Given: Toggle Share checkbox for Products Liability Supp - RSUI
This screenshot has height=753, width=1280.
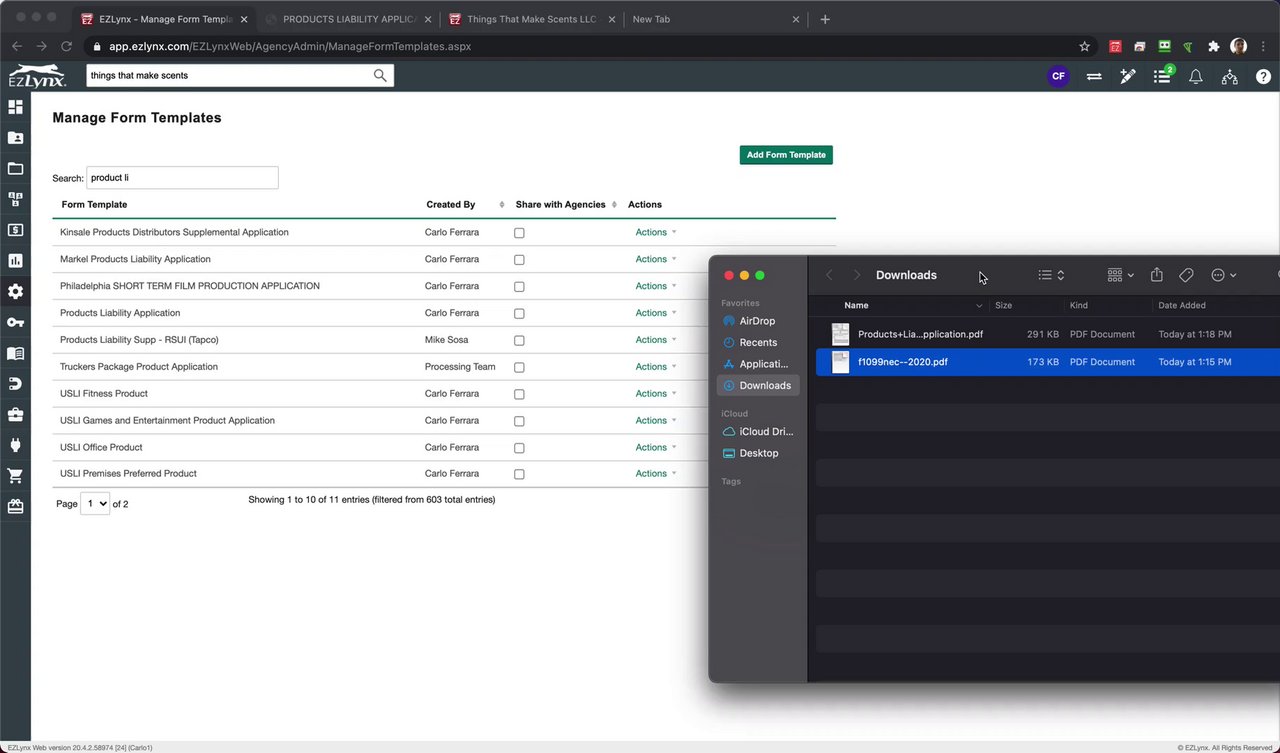Looking at the screenshot, I should tap(519, 341).
